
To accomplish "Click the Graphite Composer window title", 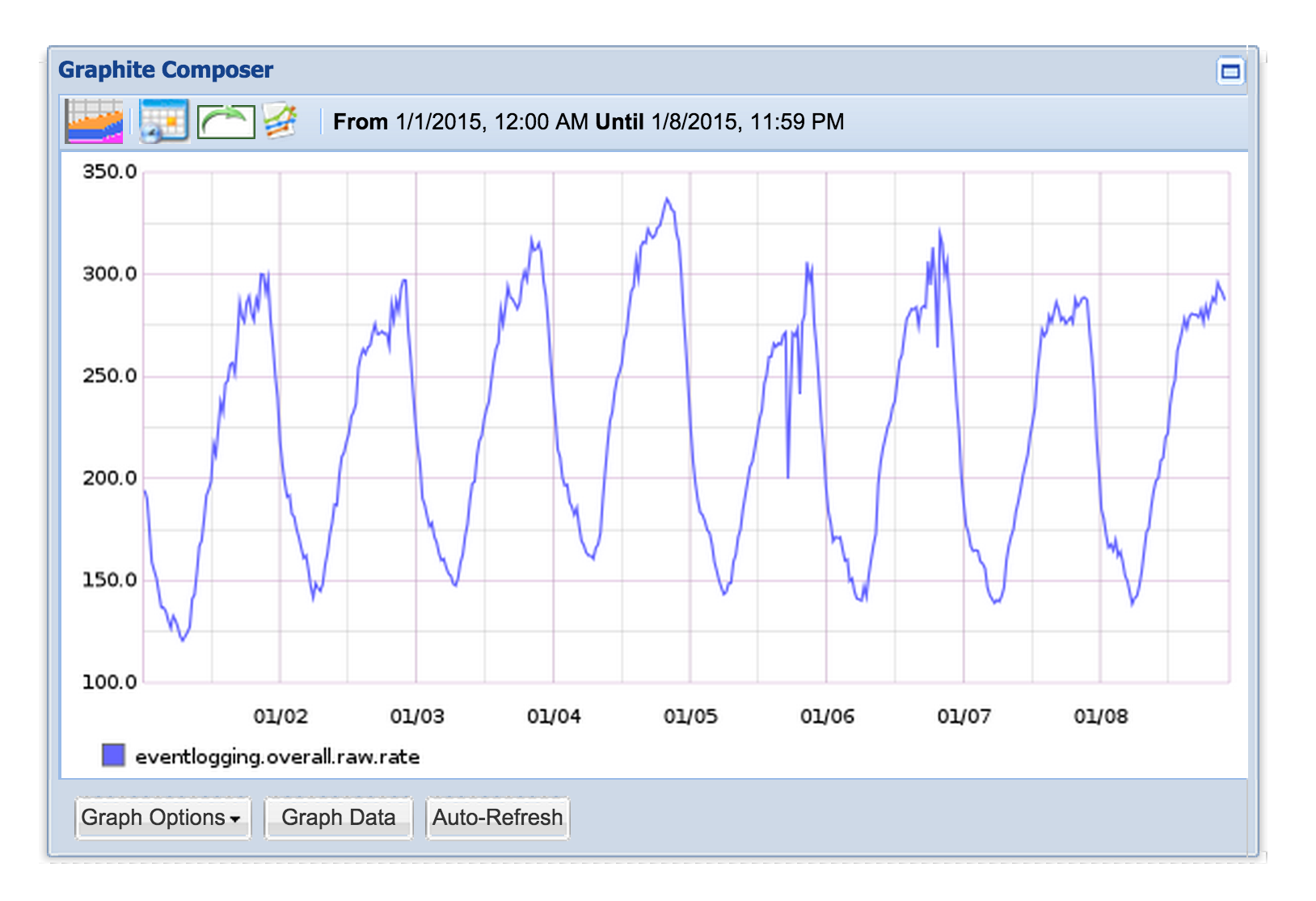I will click(x=166, y=70).
